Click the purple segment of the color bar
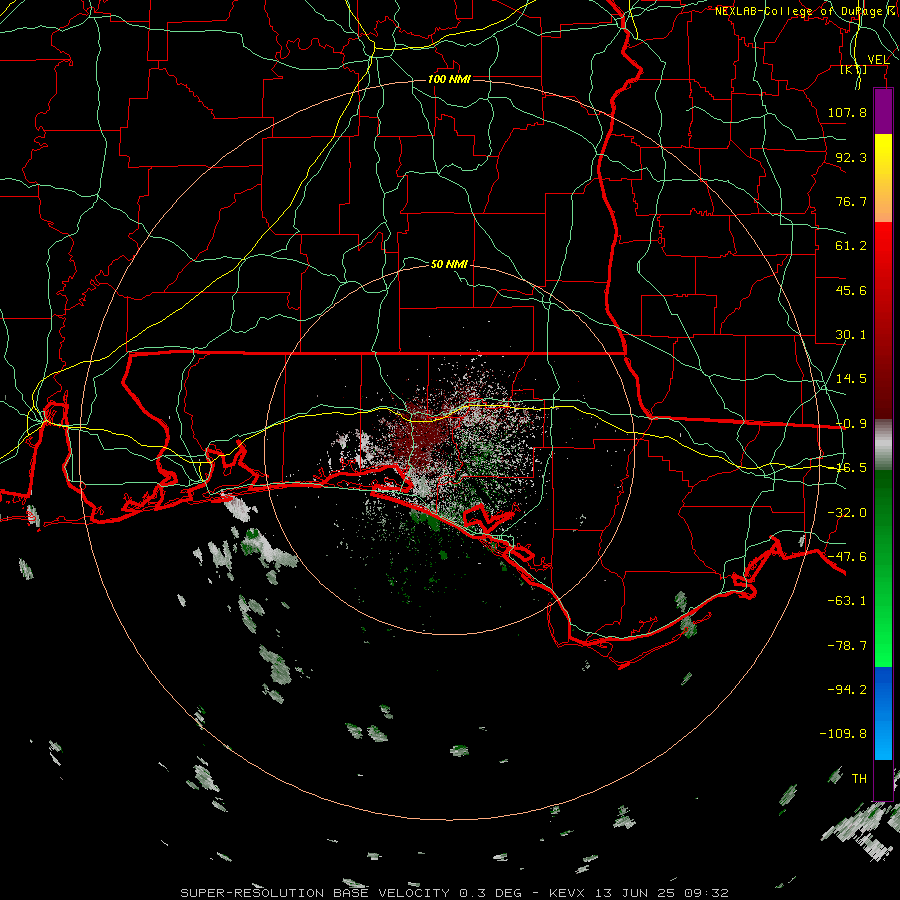900x900 pixels. click(x=883, y=112)
